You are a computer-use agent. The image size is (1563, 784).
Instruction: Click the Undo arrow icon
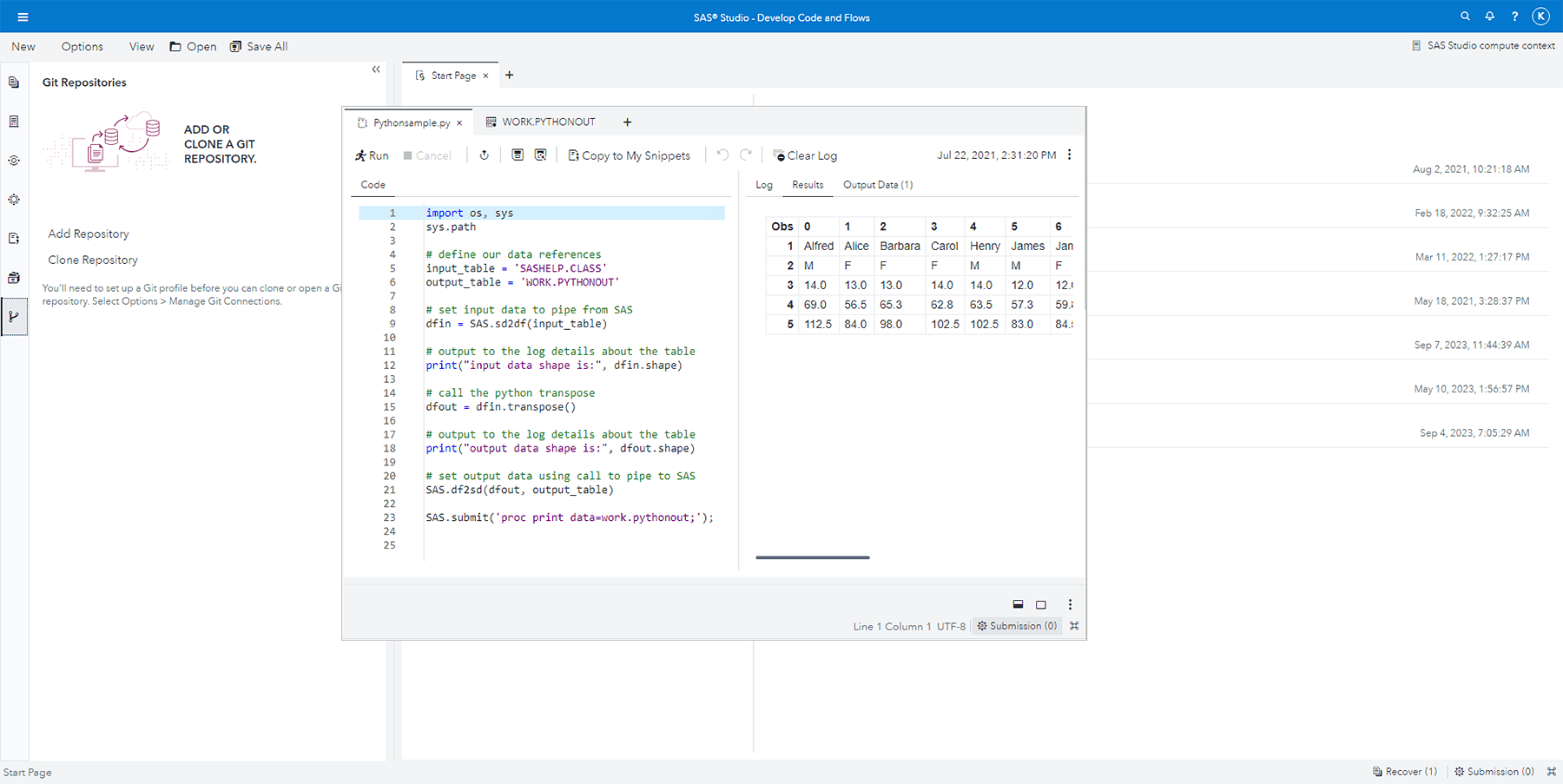click(x=722, y=155)
